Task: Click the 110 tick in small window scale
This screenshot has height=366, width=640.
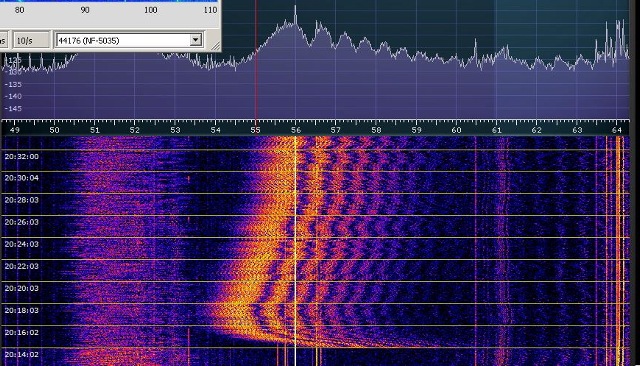Action: 210,10
